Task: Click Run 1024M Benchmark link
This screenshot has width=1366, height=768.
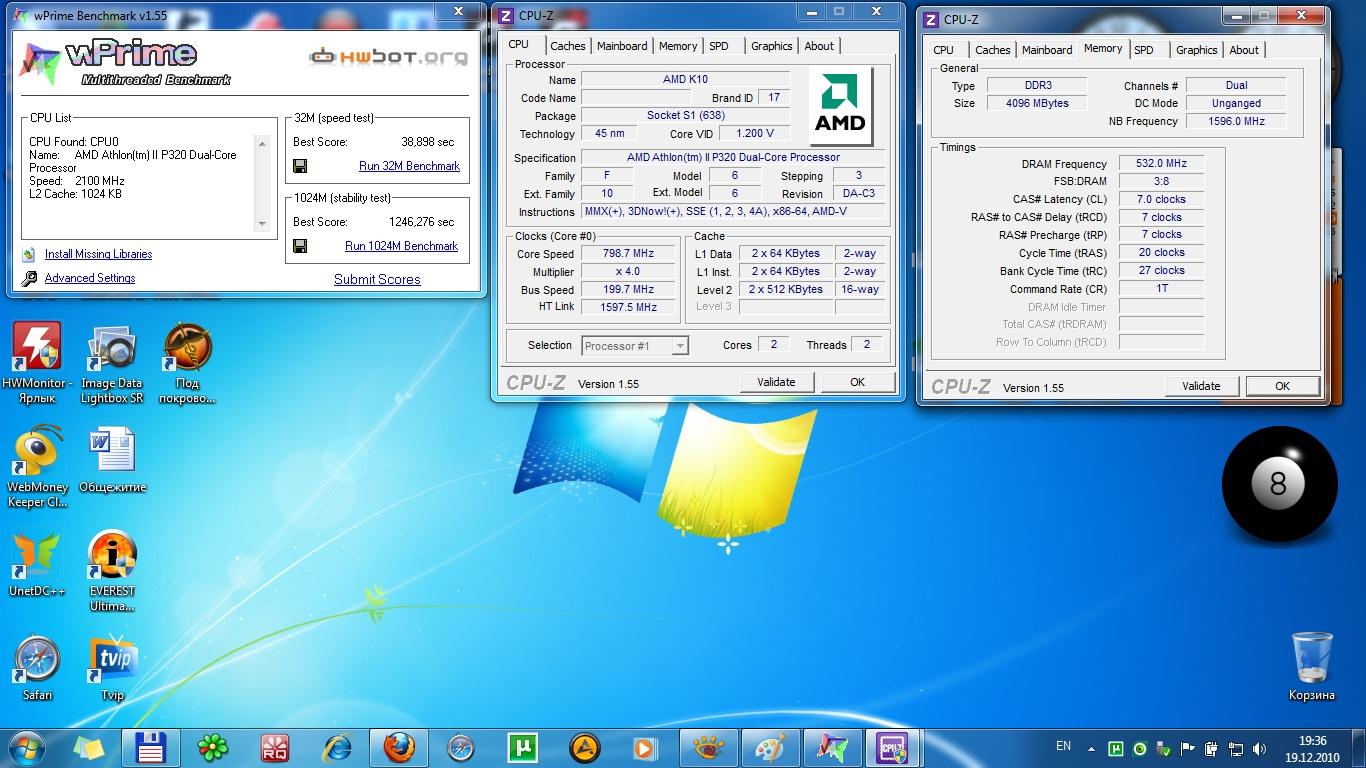Action: coord(401,246)
